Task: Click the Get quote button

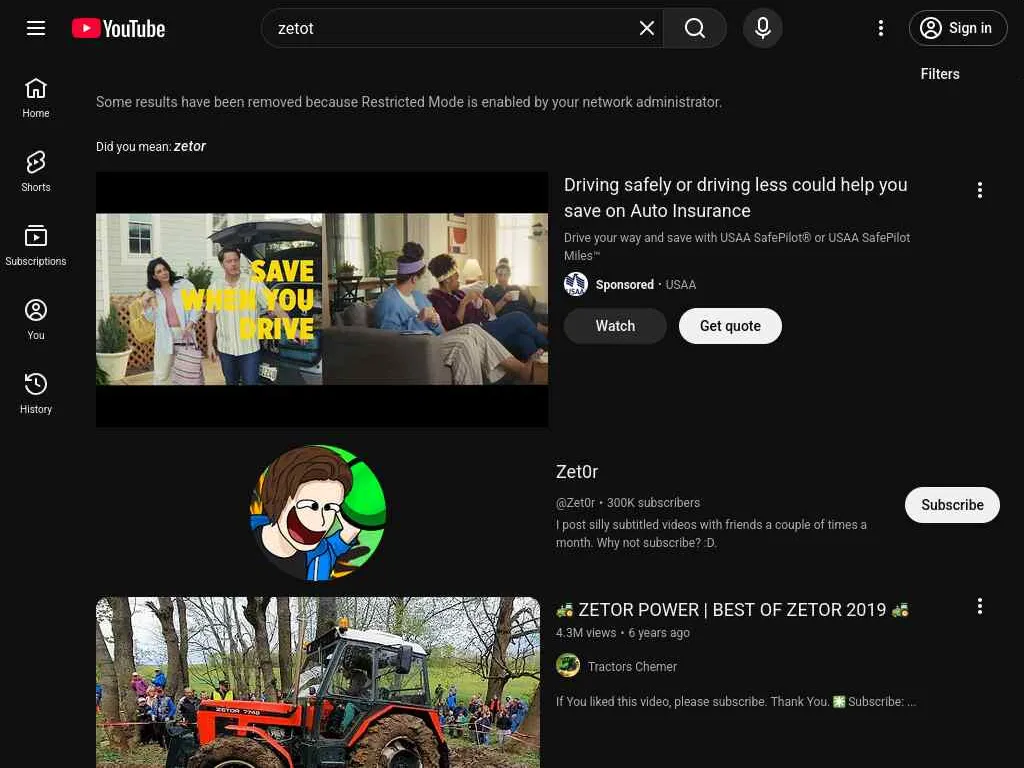Action: click(730, 326)
